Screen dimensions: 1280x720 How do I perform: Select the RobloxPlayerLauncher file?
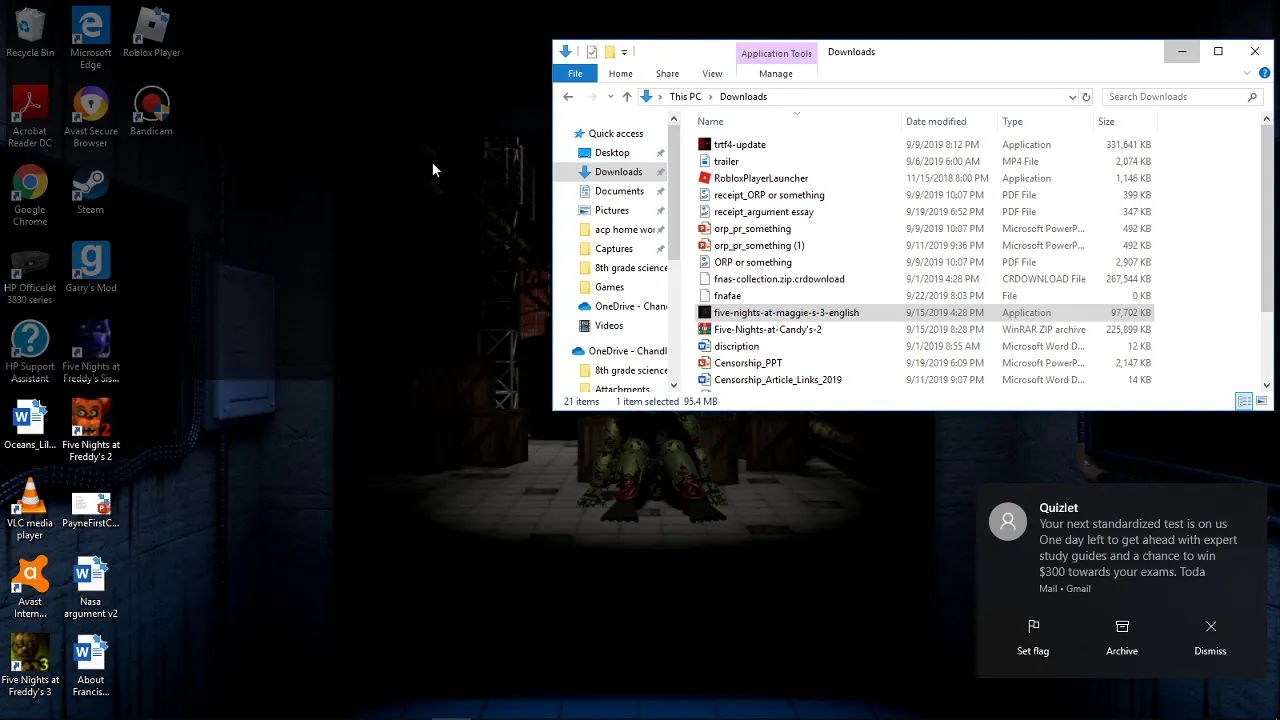pyautogui.click(x=925, y=178)
